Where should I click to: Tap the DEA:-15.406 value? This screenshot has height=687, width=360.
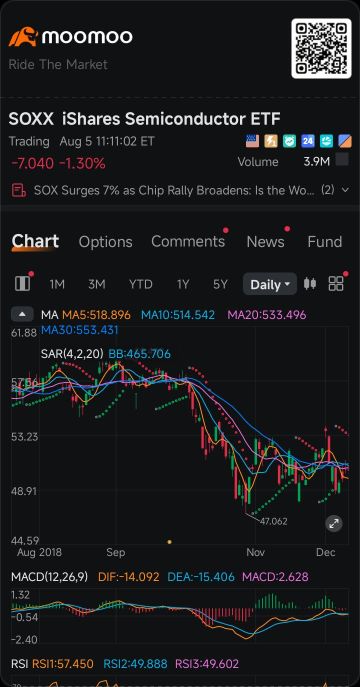pyautogui.click(x=201, y=577)
